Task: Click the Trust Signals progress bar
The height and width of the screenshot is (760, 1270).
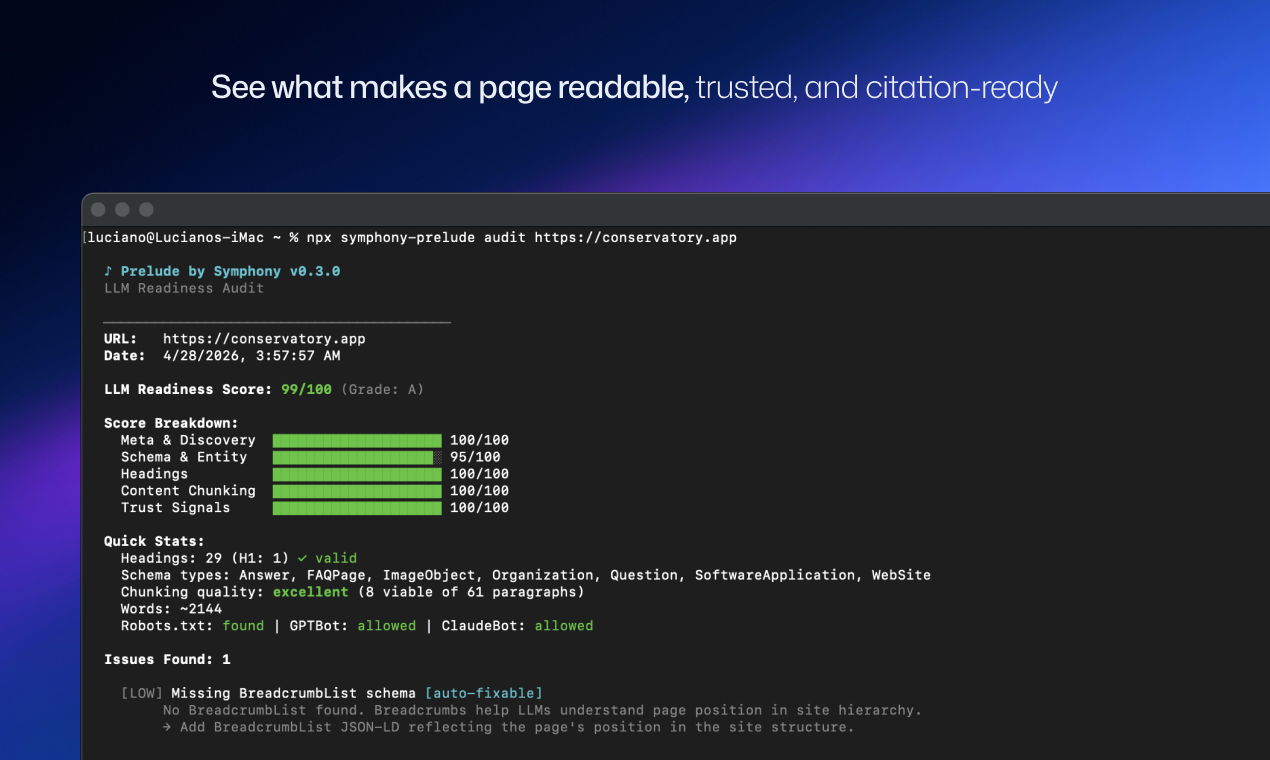Action: click(x=357, y=508)
